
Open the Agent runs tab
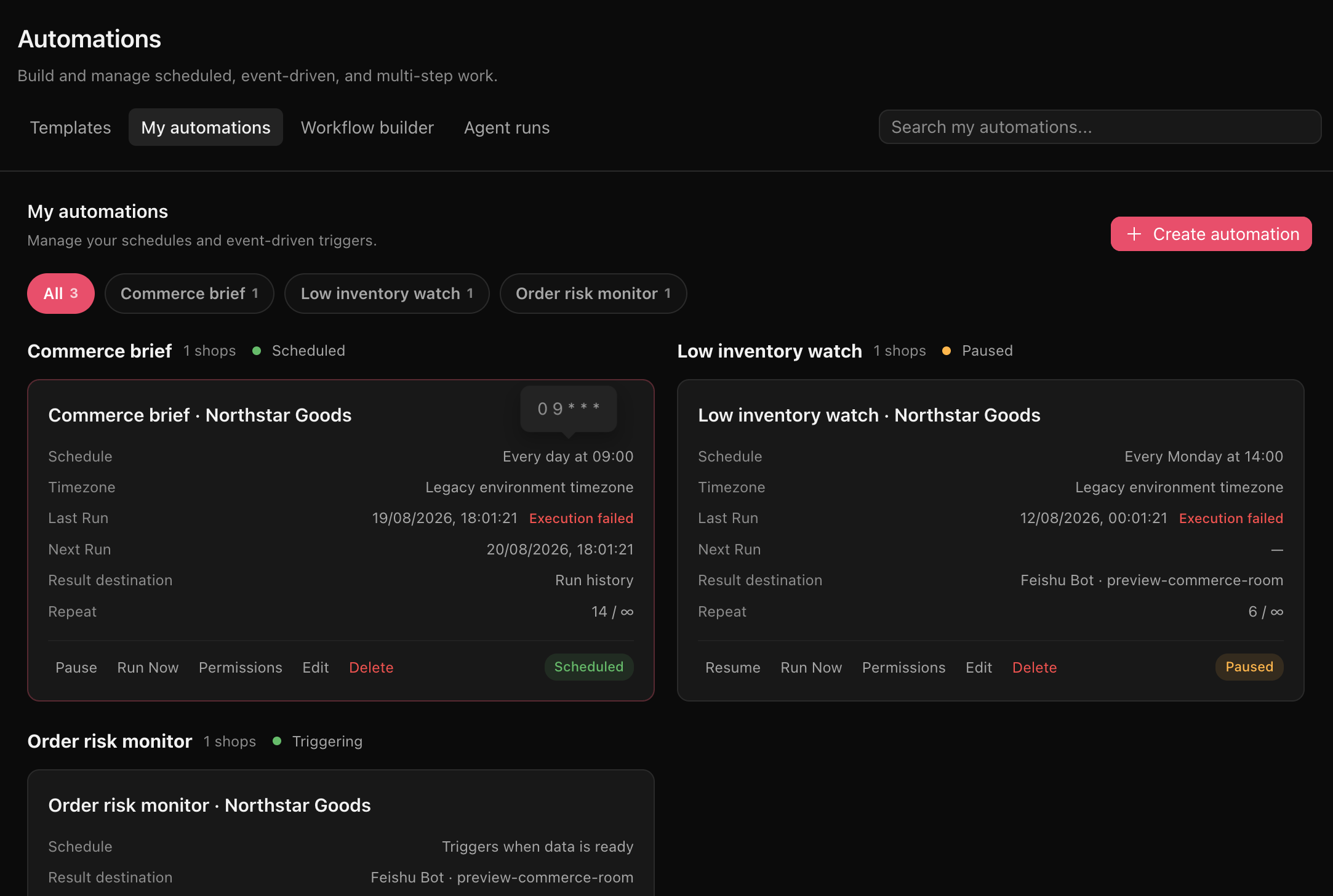[507, 127]
